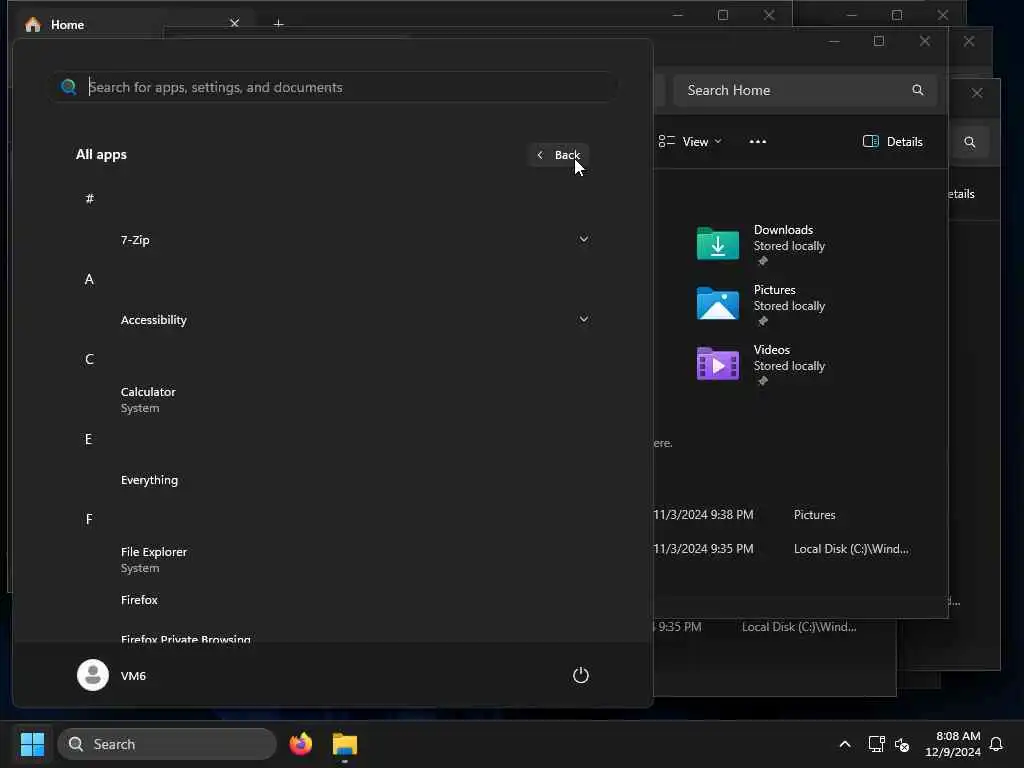Open the Videos folder icon
1024x768 pixels.
(x=718, y=364)
